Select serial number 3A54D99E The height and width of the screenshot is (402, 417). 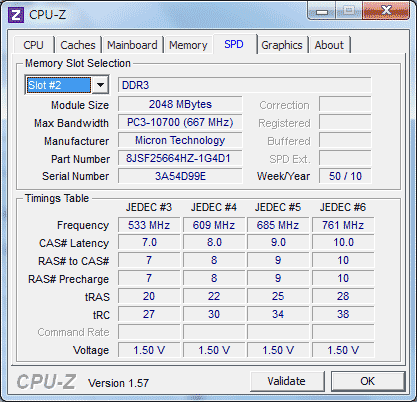tap(180, 176)
